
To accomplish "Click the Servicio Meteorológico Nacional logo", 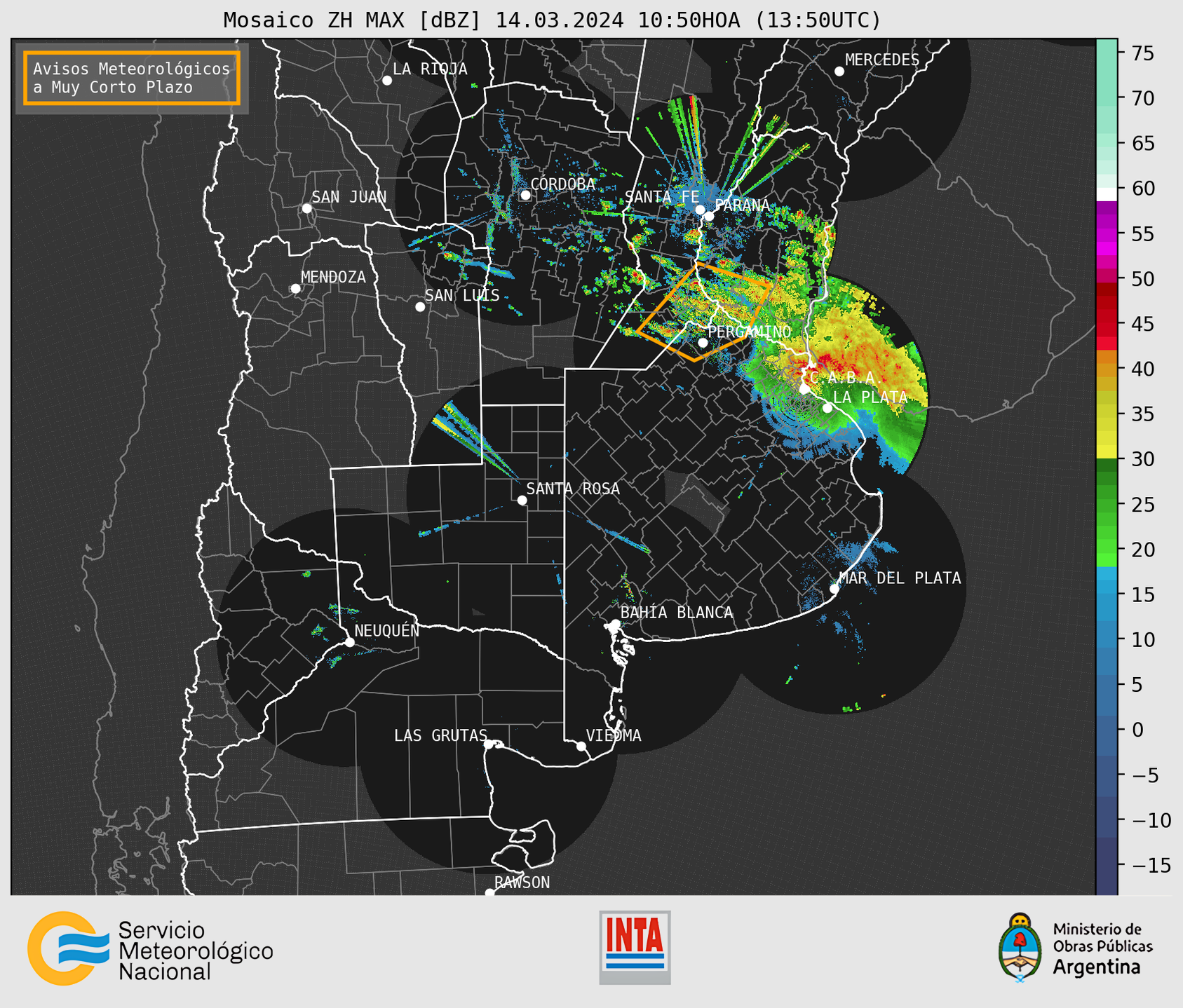I will (68, 948).
